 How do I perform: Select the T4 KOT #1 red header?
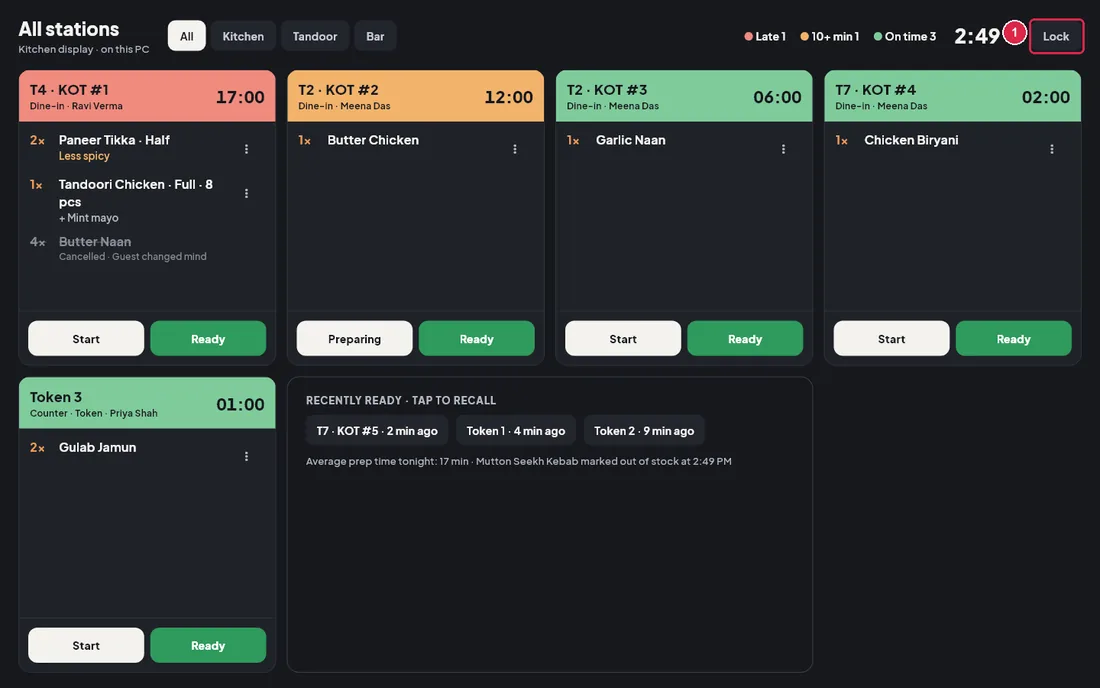tap(147, 96)
